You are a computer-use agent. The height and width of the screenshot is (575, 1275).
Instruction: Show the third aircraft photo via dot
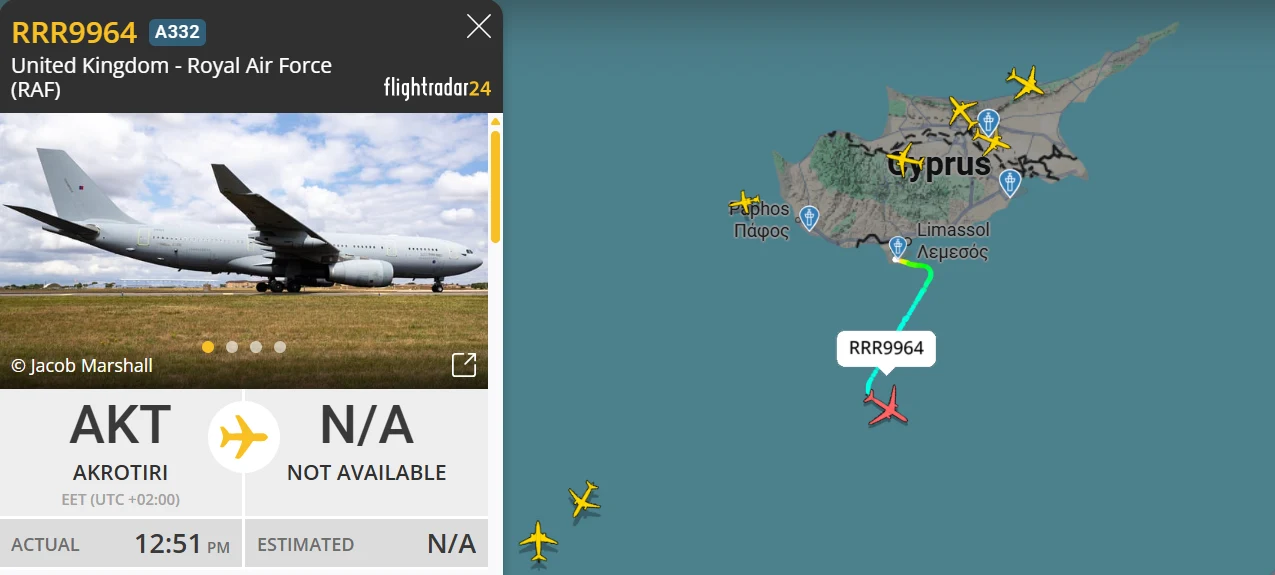(x=256, y=347)
